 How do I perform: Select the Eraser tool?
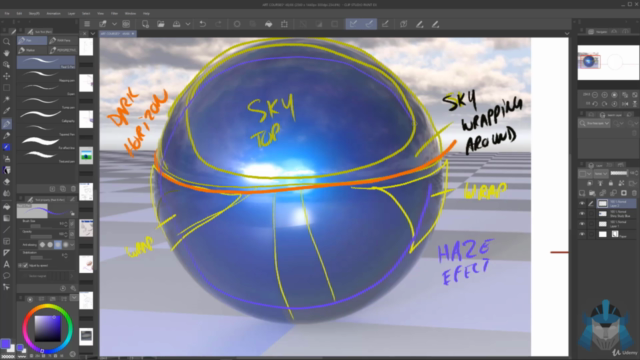(7, 182)
